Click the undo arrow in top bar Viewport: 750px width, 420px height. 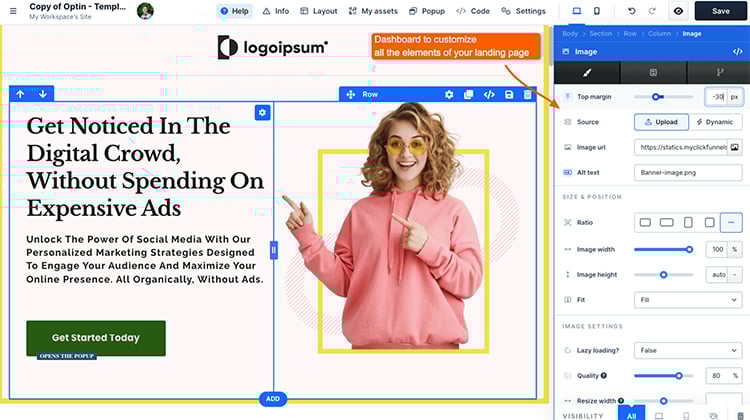click(x=631, y=11)
